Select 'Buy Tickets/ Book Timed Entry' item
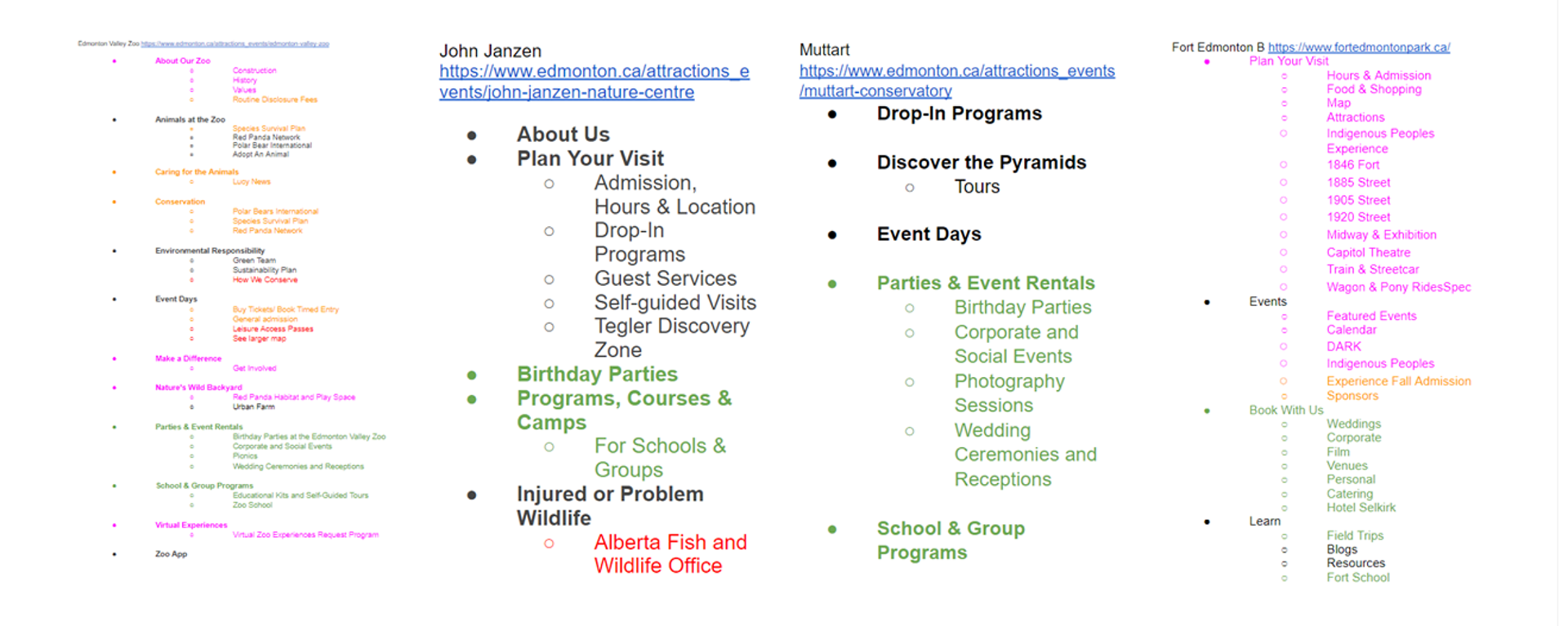Image resolution: width=1568 pixels, height=626 pixels. (x=286, y=310)
